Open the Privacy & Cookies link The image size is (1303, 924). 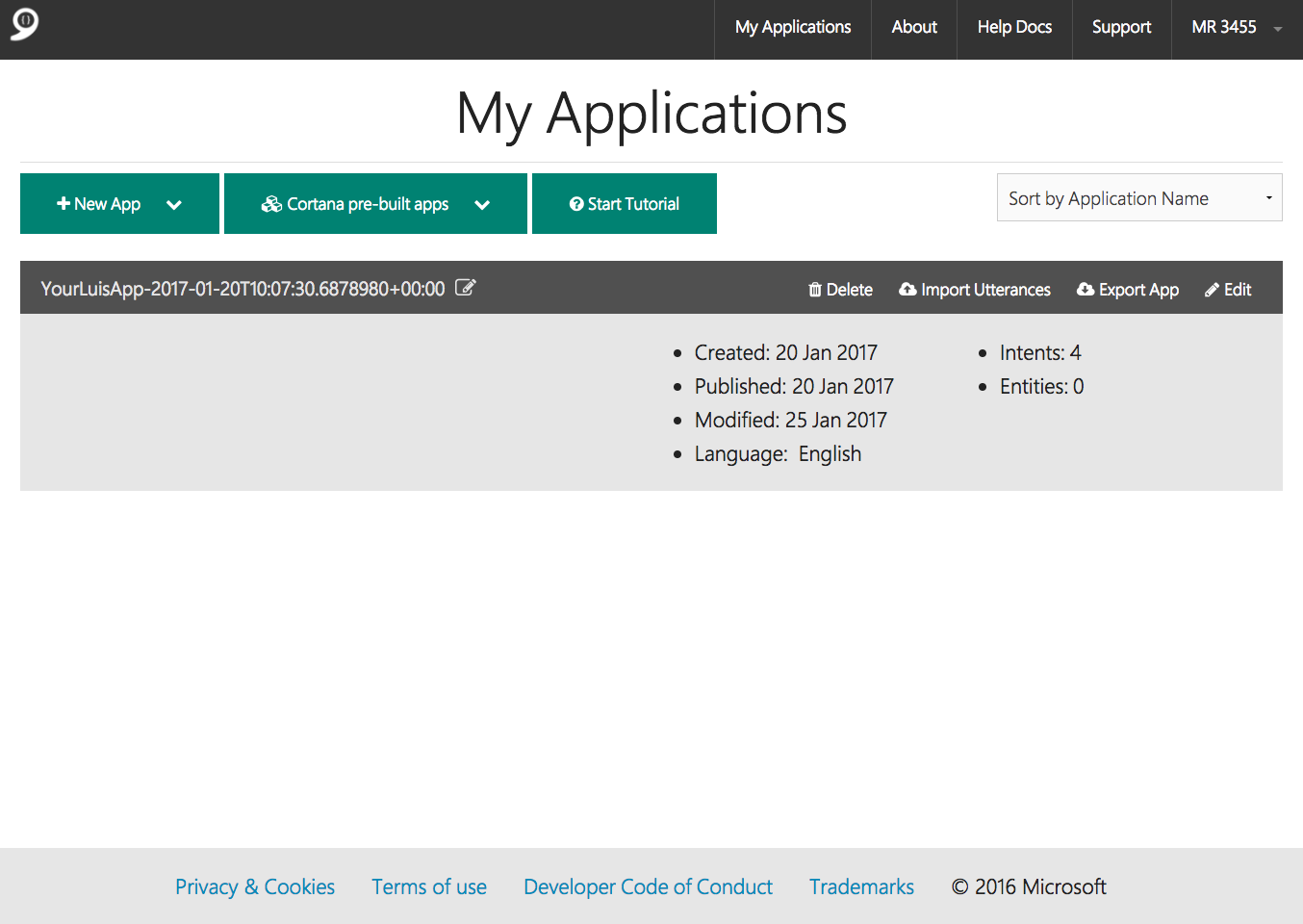tap(255, 886)
